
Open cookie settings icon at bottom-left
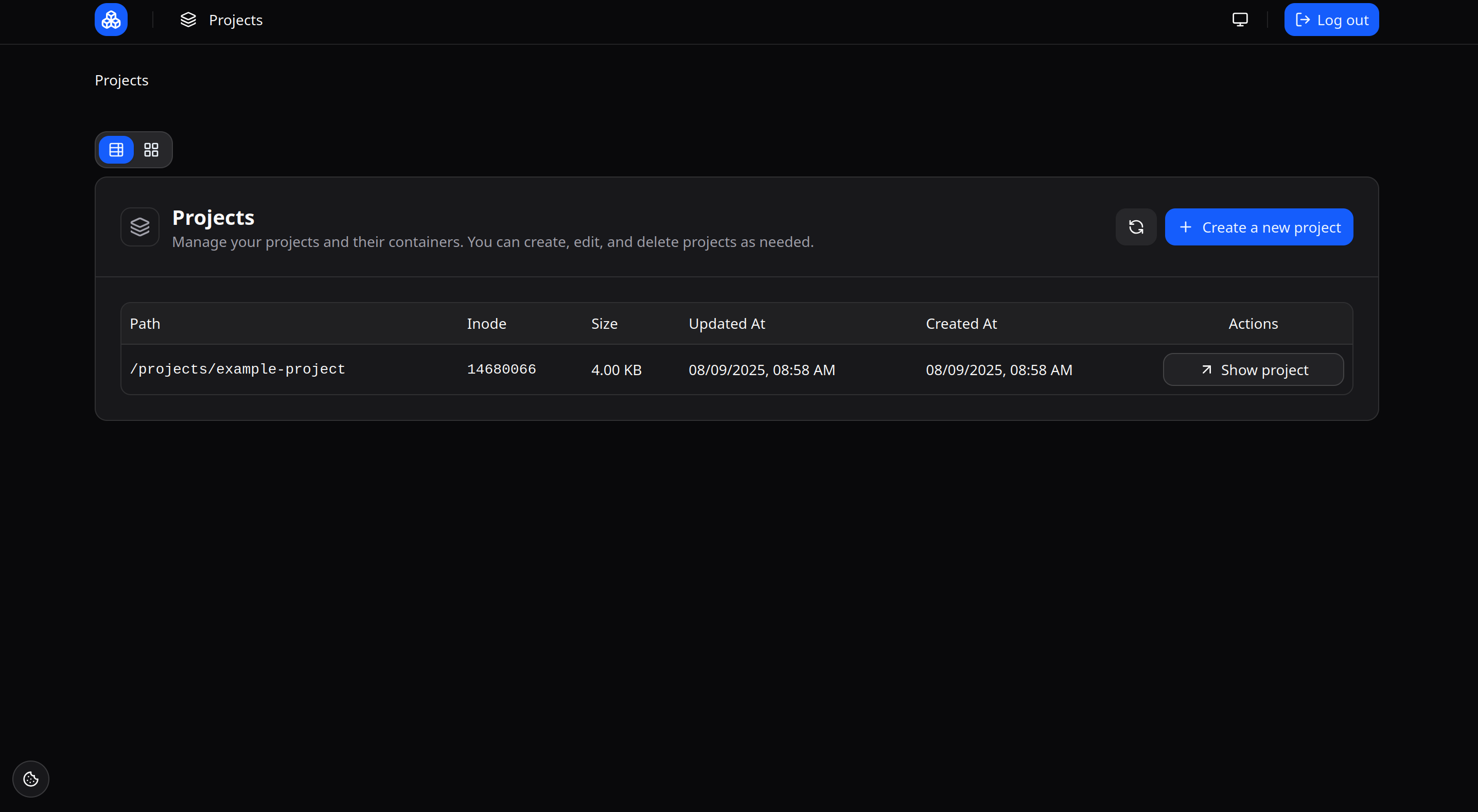tap(31, 779)
